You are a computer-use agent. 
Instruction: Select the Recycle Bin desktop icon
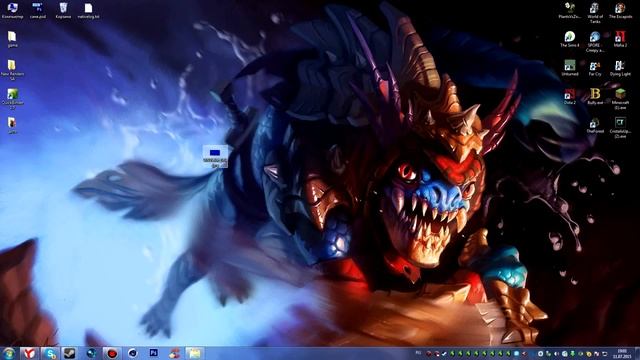click(x=63, y=11)
